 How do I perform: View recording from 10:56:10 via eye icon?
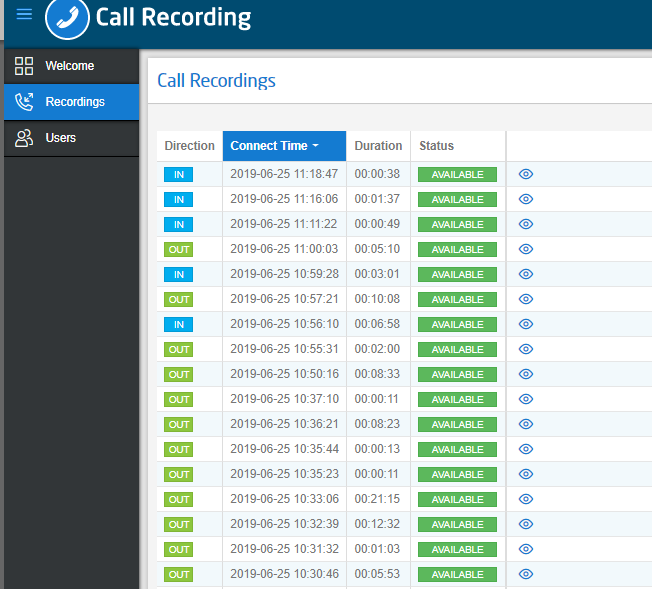526,324
